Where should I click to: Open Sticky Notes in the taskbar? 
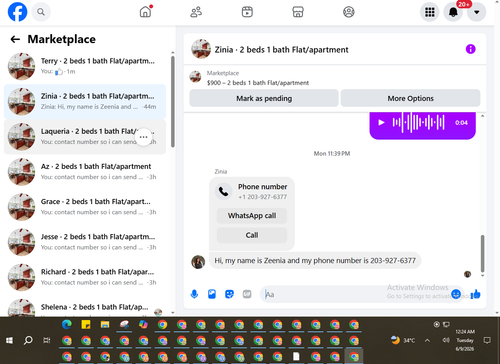[x=86, y=324]
